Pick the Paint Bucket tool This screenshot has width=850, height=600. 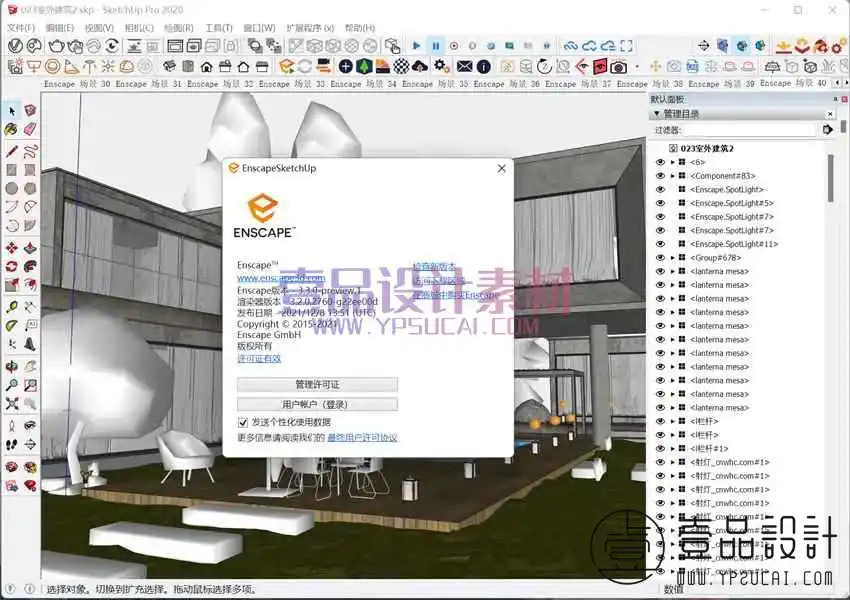click(x=11, y=129)
